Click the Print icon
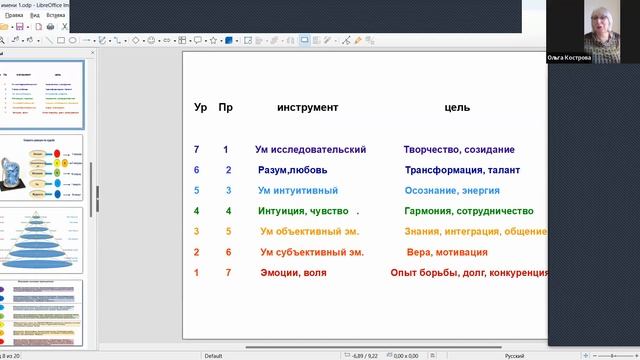Screen dimensions: 640x360 click(51, 27)
